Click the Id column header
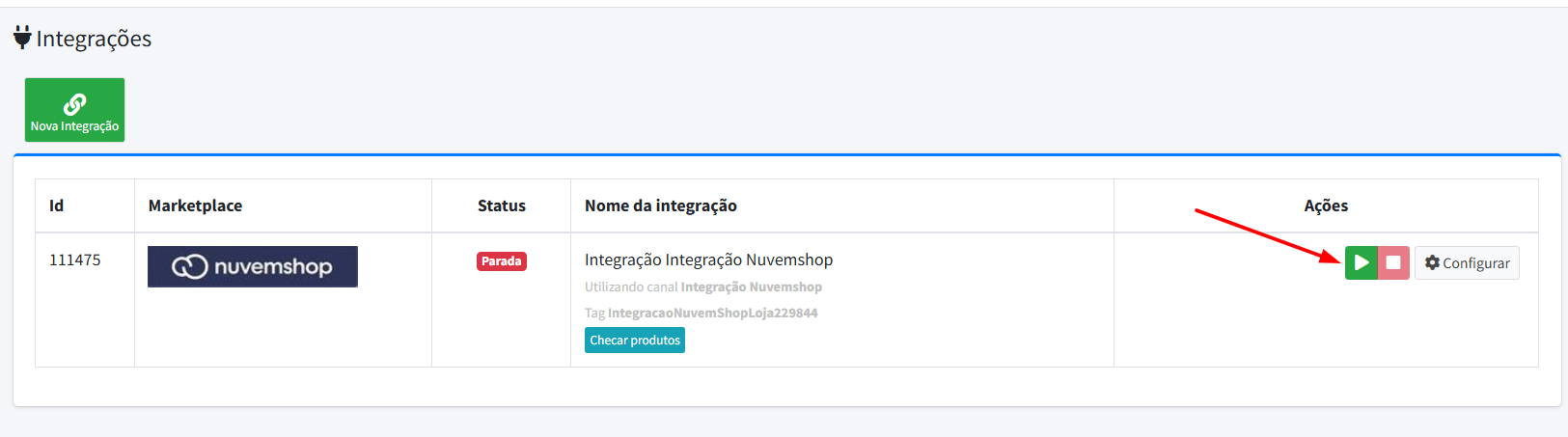The width and height of the screenshot is (1568, 437). pyautogui.click(x=57, y=205)
